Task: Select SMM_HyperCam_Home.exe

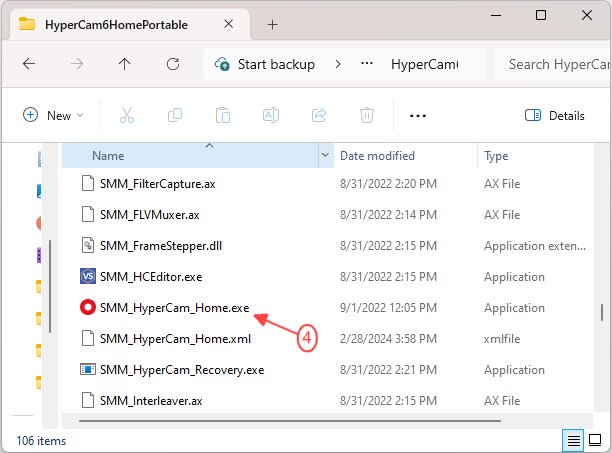Action: (x=174, y=308)
